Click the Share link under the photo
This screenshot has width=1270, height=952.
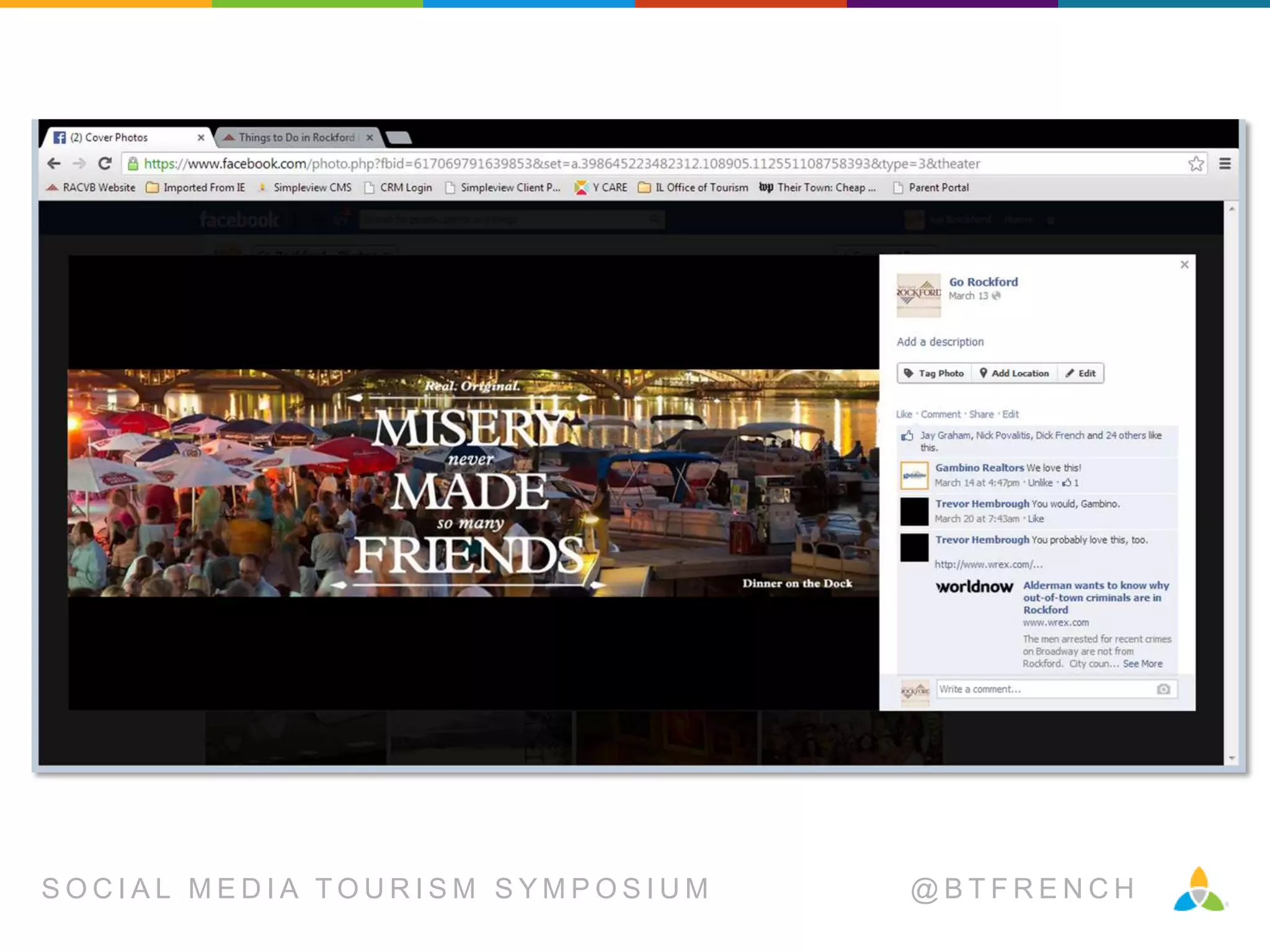[981, 414]
